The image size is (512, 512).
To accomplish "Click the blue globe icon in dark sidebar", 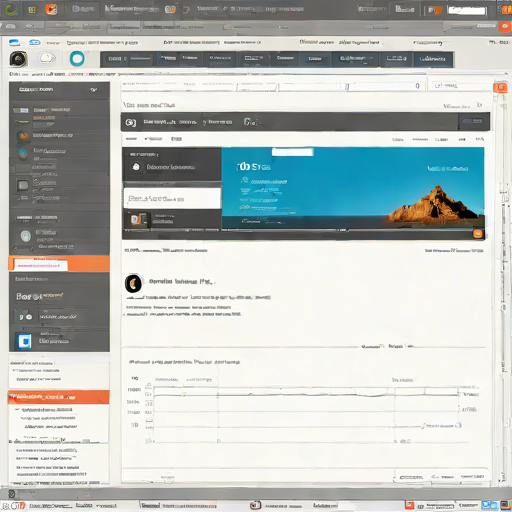I will tap(23, 153).
